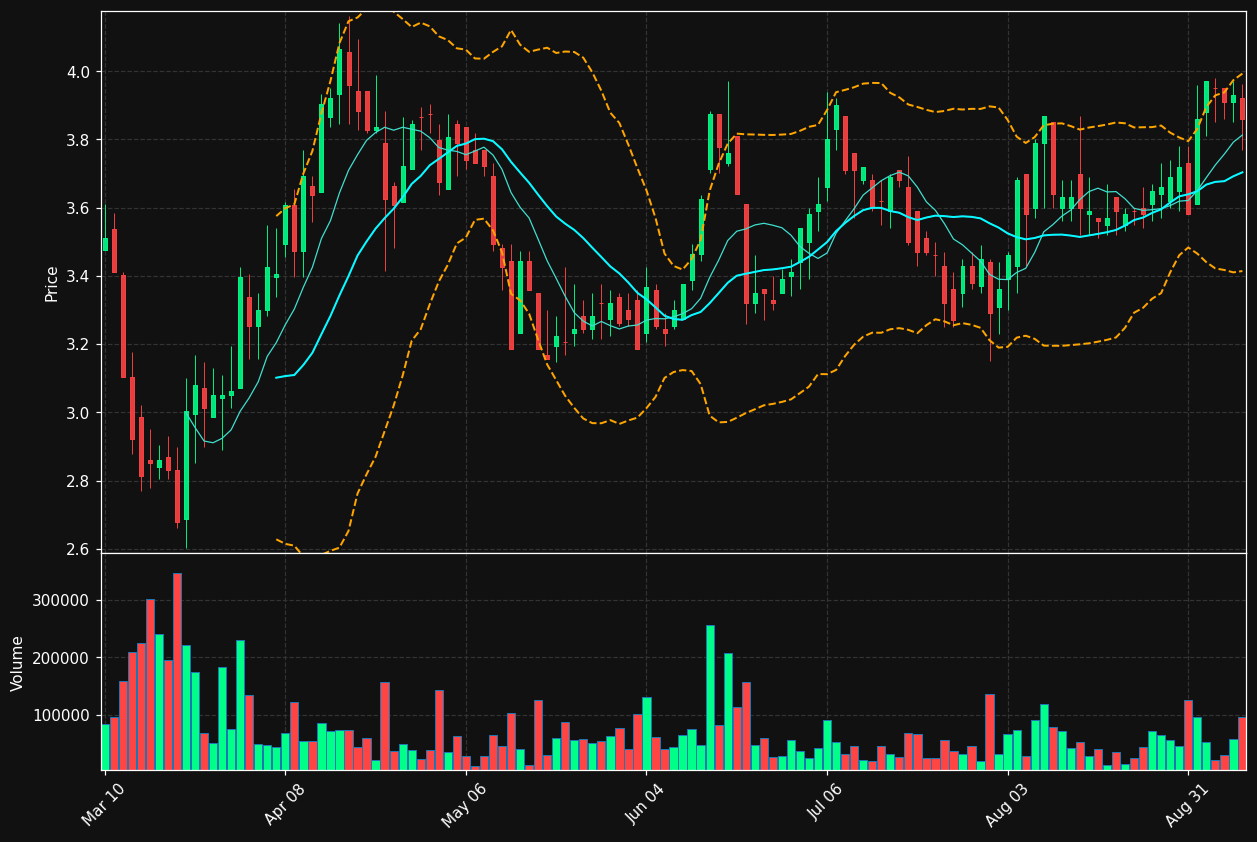Select the 4.0 price tick label
Image resolution: width=1257 pixels, height=842 pixels.
pyautogui.click(x=78, y=72)
